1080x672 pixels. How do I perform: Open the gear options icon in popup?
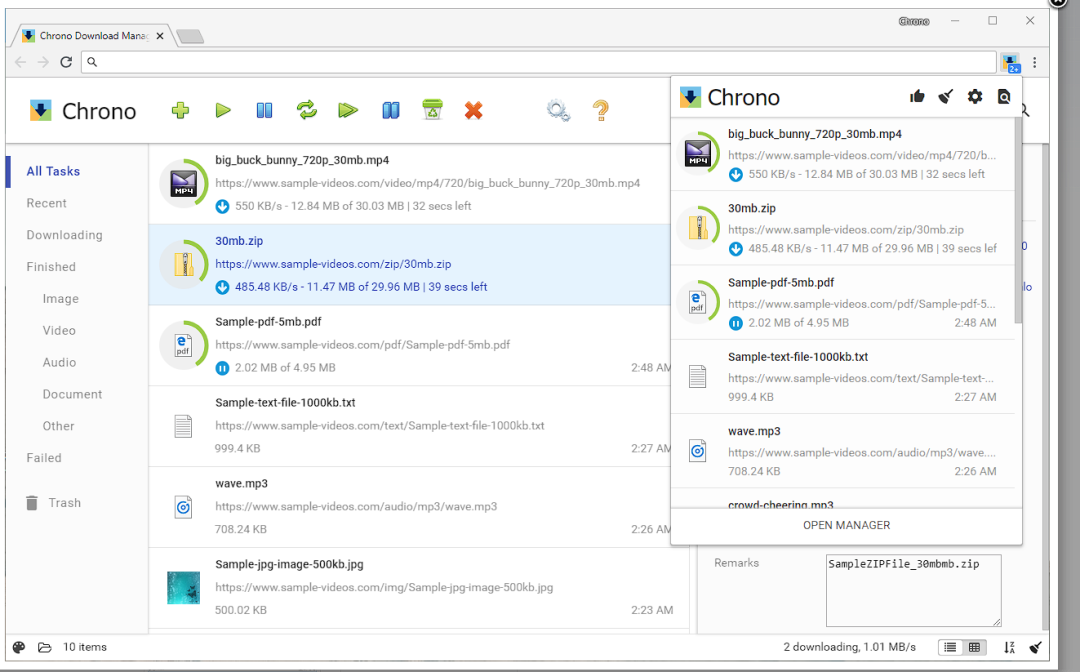(x=975, y=97)
